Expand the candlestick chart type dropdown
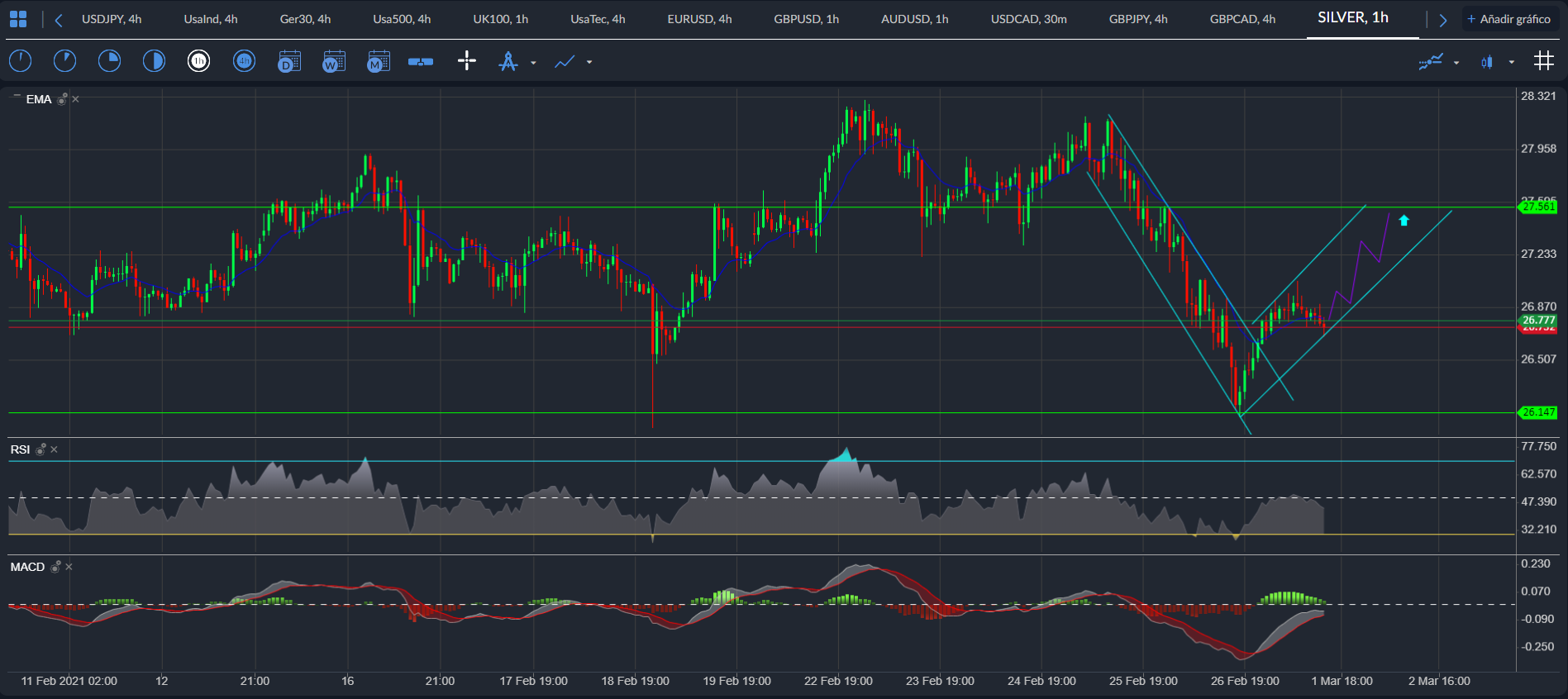1568x699 pixels. click(x=1512, y=62)
